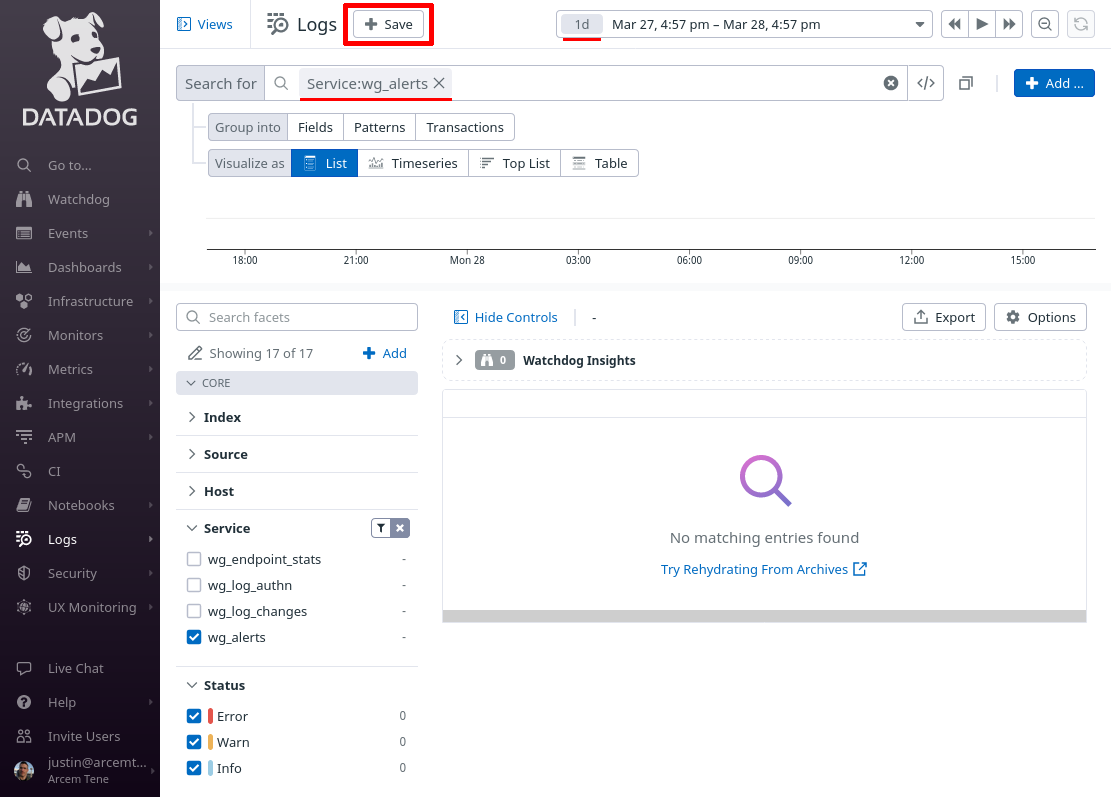Remove the Service:wg_alerts filter chip
The height and width of the screenshot is (797, 1111).
pos(439,83)
